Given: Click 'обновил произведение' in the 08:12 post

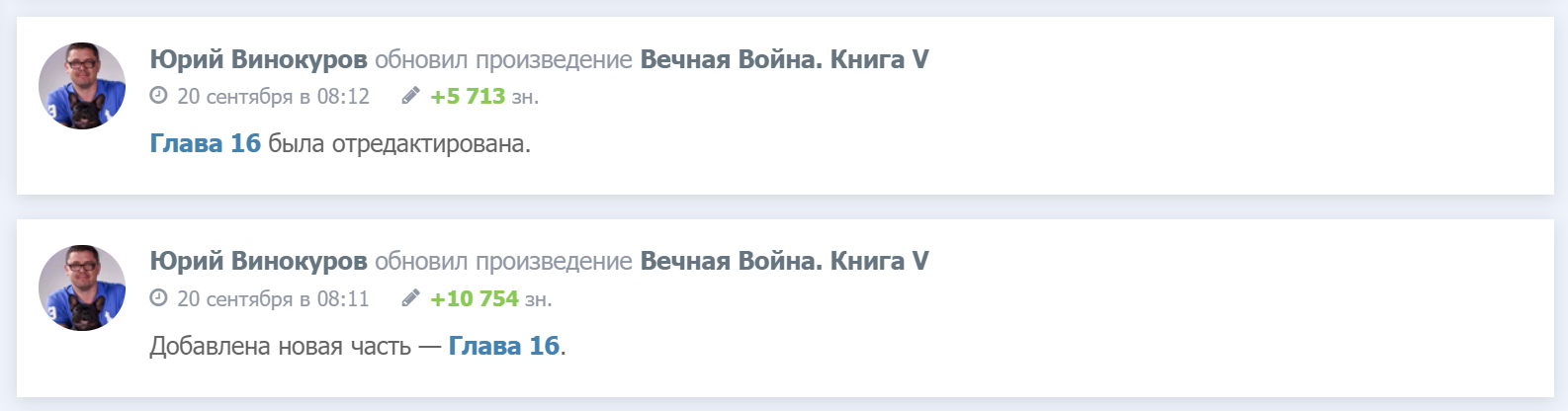Looking at the screenshot, I should click(x=503, y=59).
